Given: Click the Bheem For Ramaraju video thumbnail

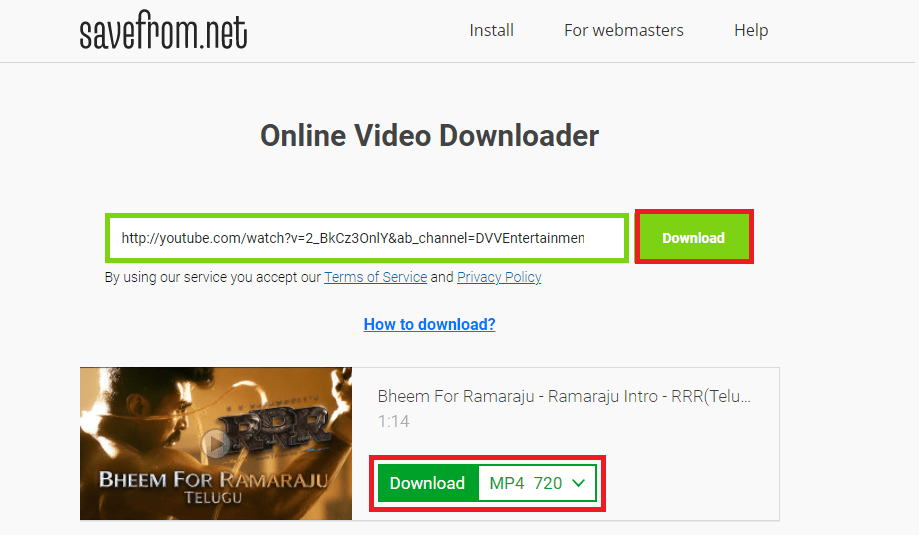Looking at the screenshot, I should coord(216,444).
